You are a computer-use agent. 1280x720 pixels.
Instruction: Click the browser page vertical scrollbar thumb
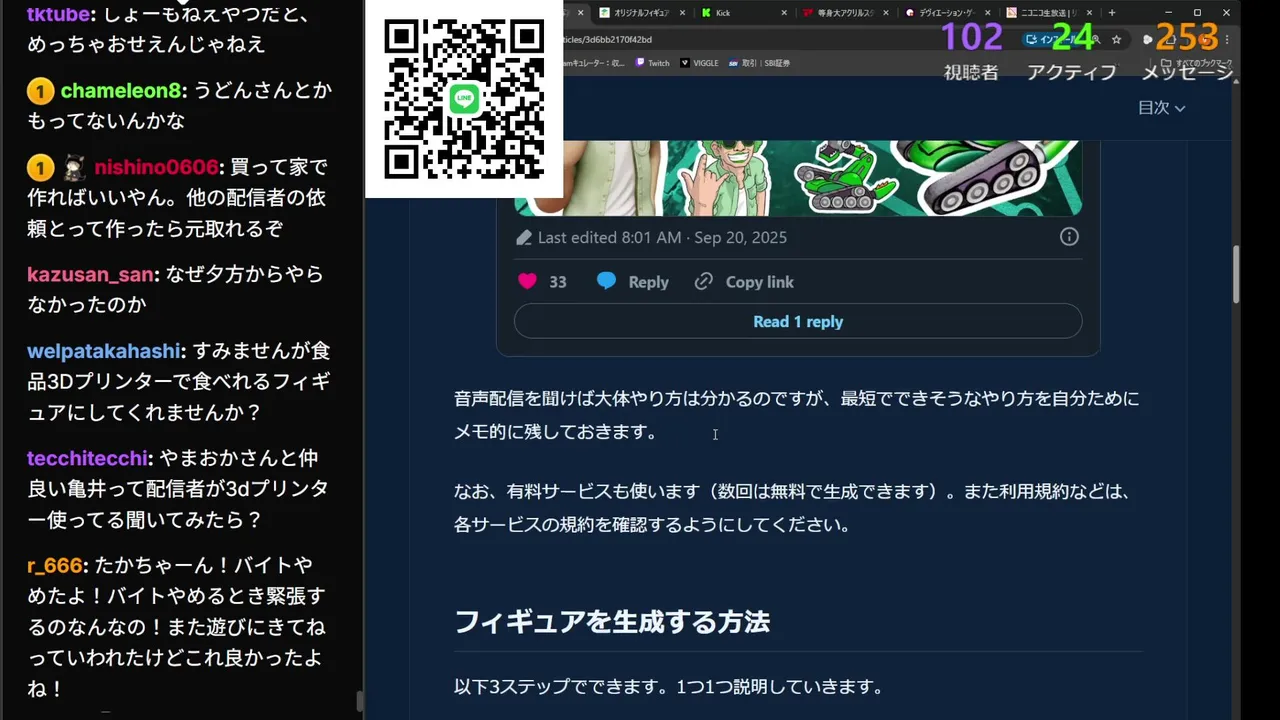(x=1236, y=274)
